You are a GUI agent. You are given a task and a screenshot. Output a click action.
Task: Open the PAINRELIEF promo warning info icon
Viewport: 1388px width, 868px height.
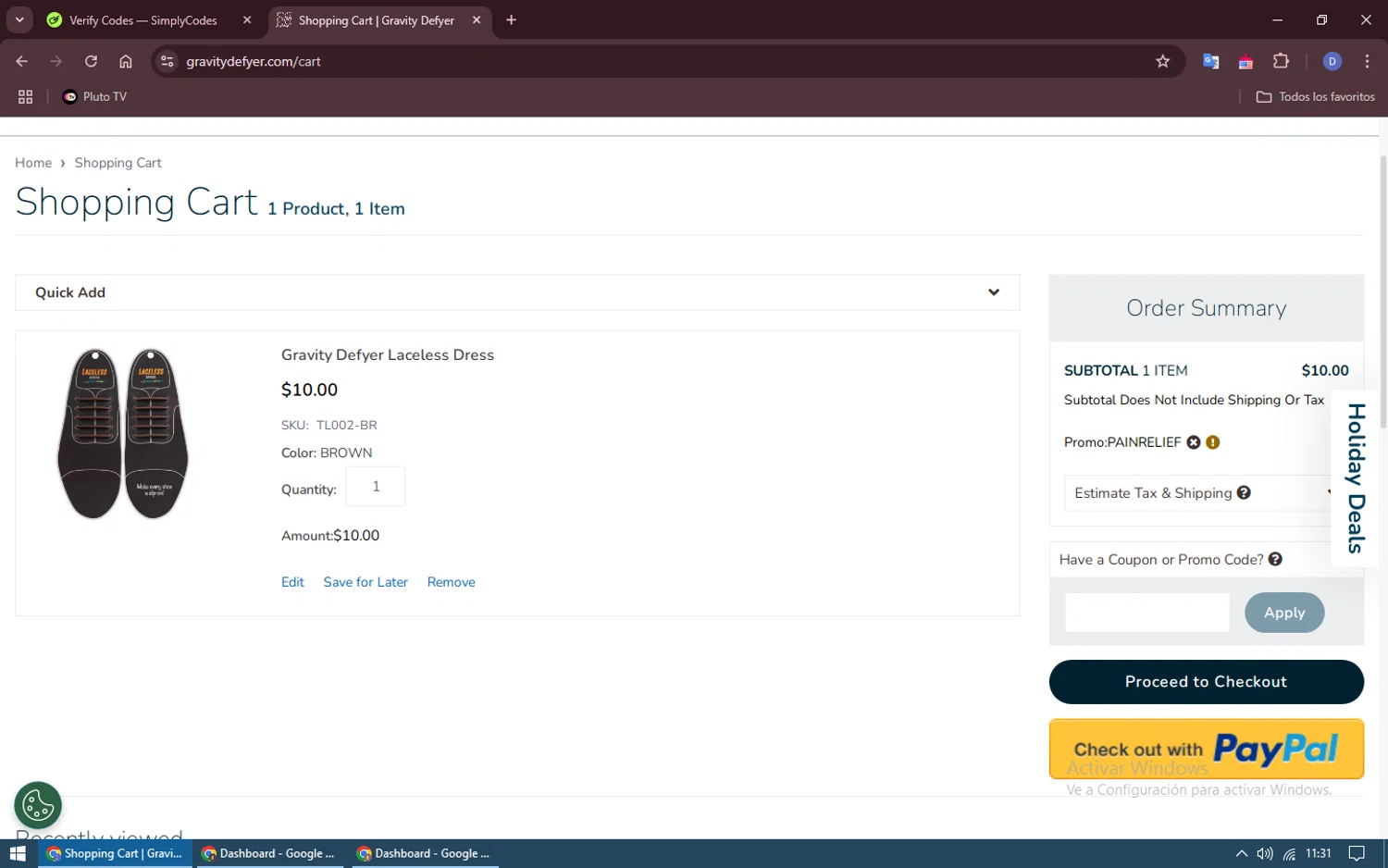coord(1213,442)
